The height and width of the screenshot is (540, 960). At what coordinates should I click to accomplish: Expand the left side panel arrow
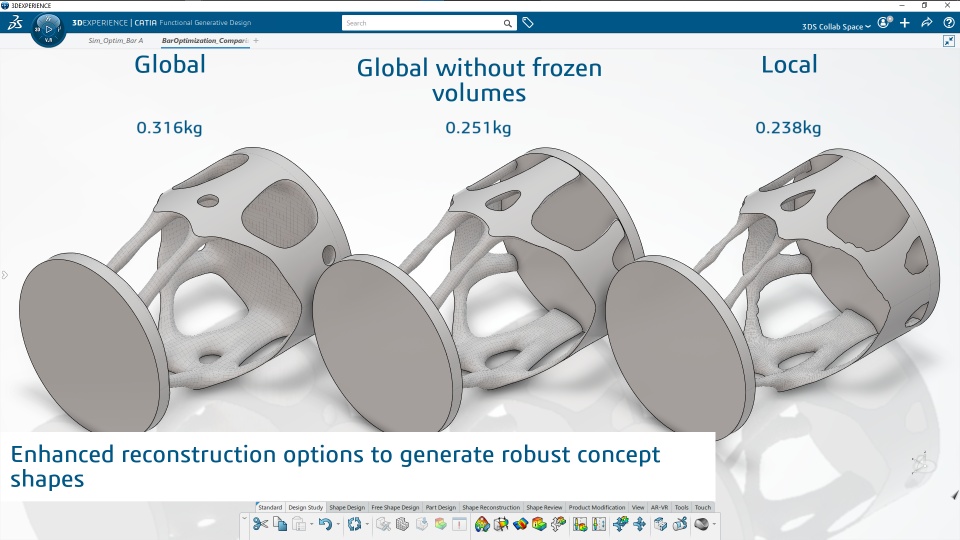(4, 275)
